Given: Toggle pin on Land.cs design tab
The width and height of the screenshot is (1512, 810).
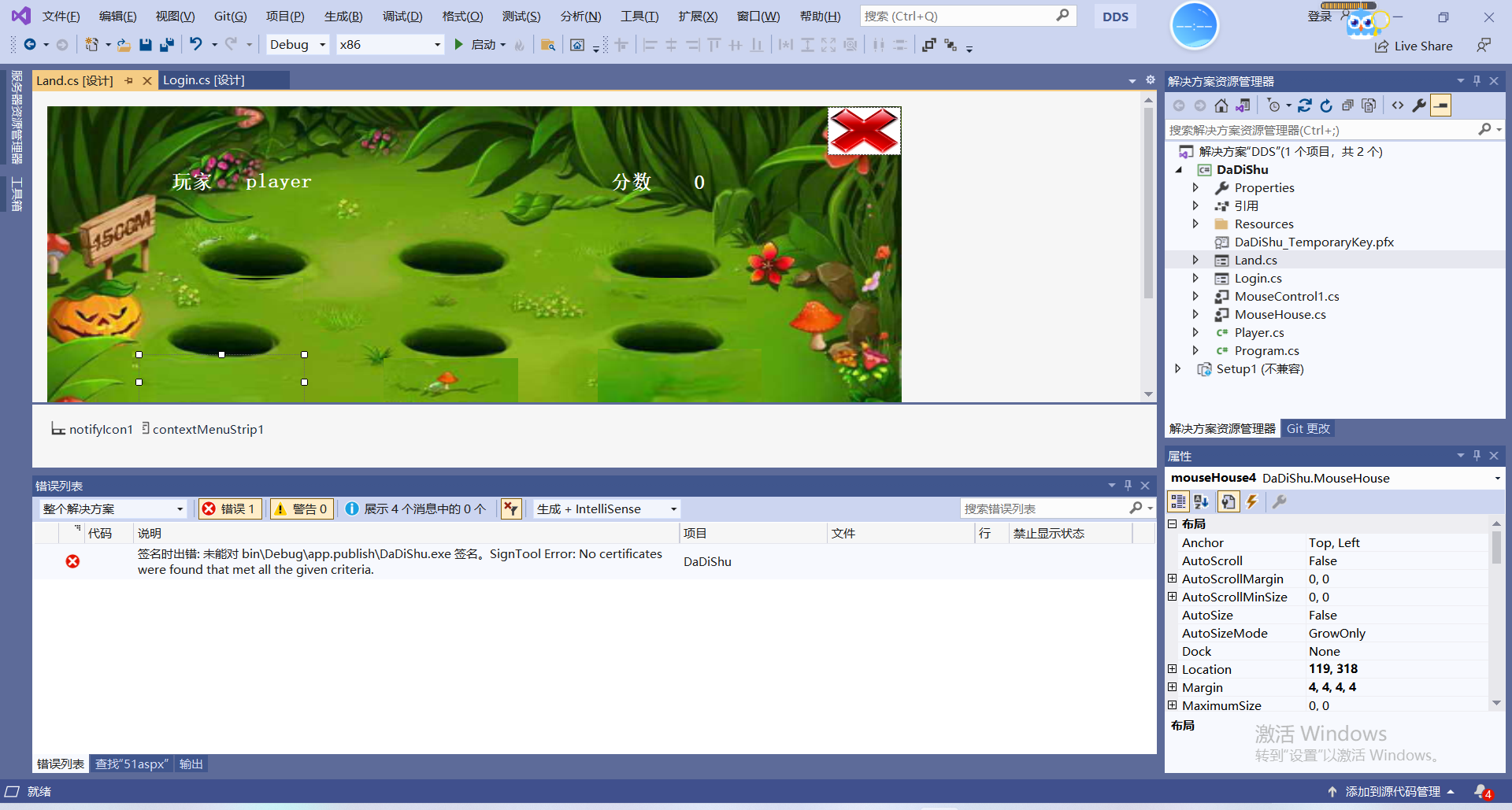Looking at the screenshot, I should pos(129,80).
